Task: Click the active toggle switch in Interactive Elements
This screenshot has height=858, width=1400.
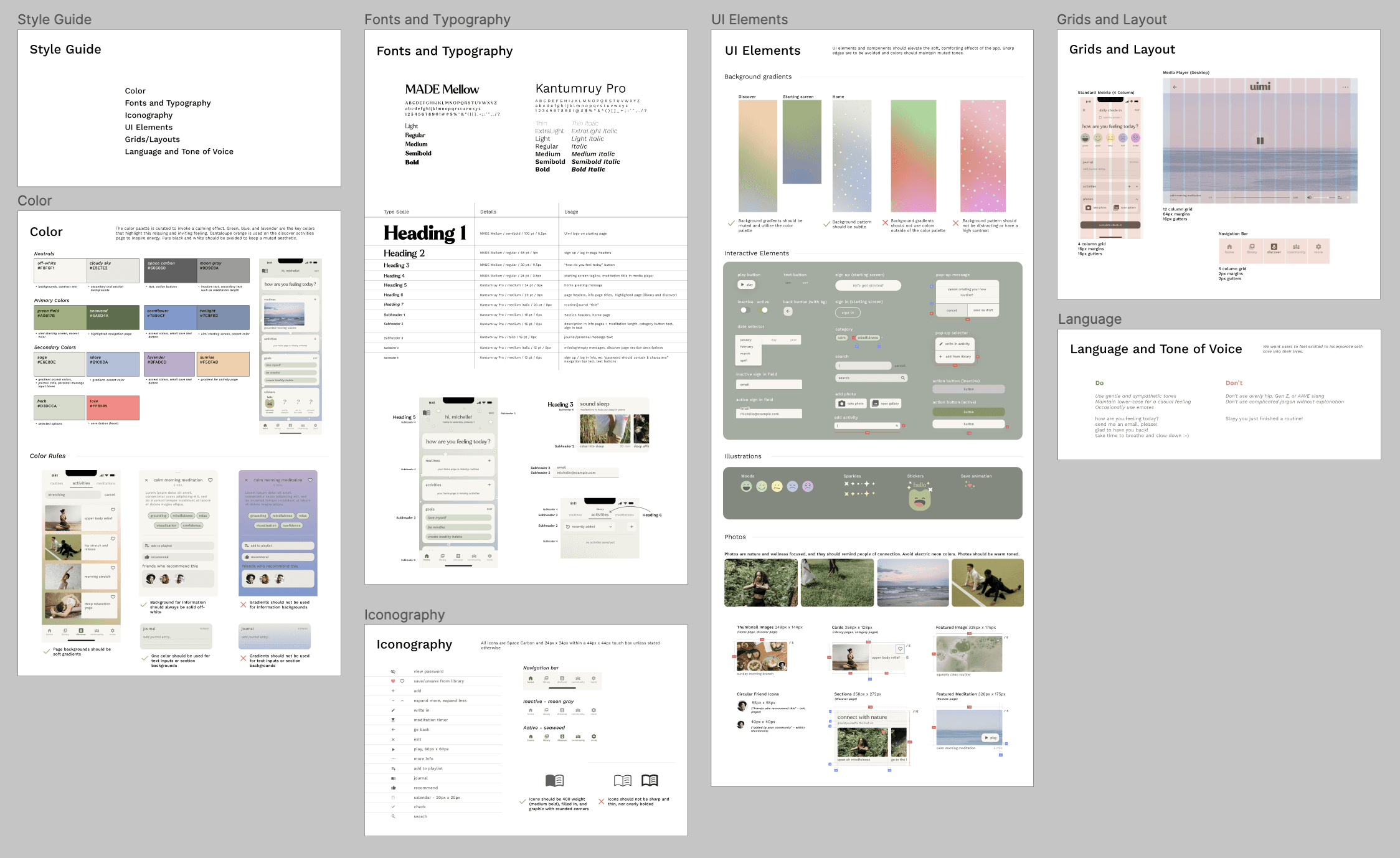Action: point(764,310)
